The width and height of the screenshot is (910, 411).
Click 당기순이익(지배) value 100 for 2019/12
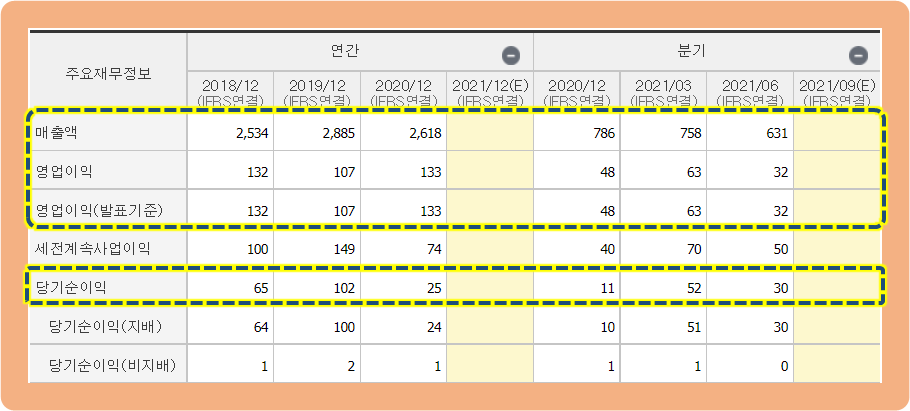(344, 327)
